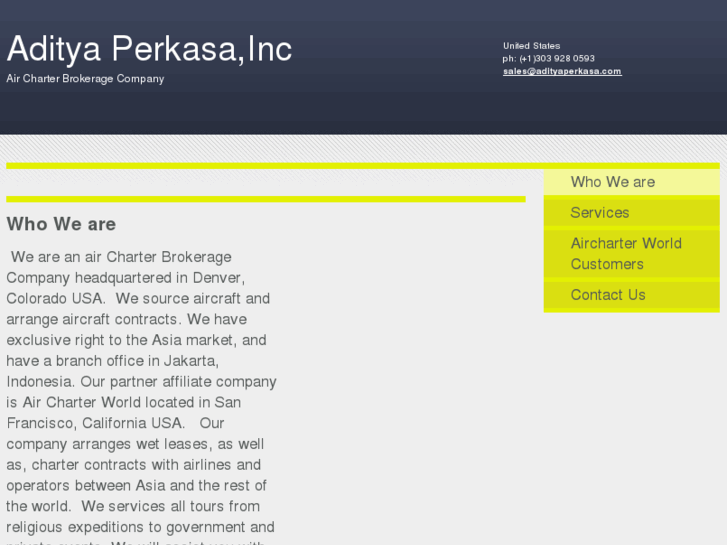Navigate to Contact Us
The width and height of the screenshot is (727, 545).
tap(631, 295)
